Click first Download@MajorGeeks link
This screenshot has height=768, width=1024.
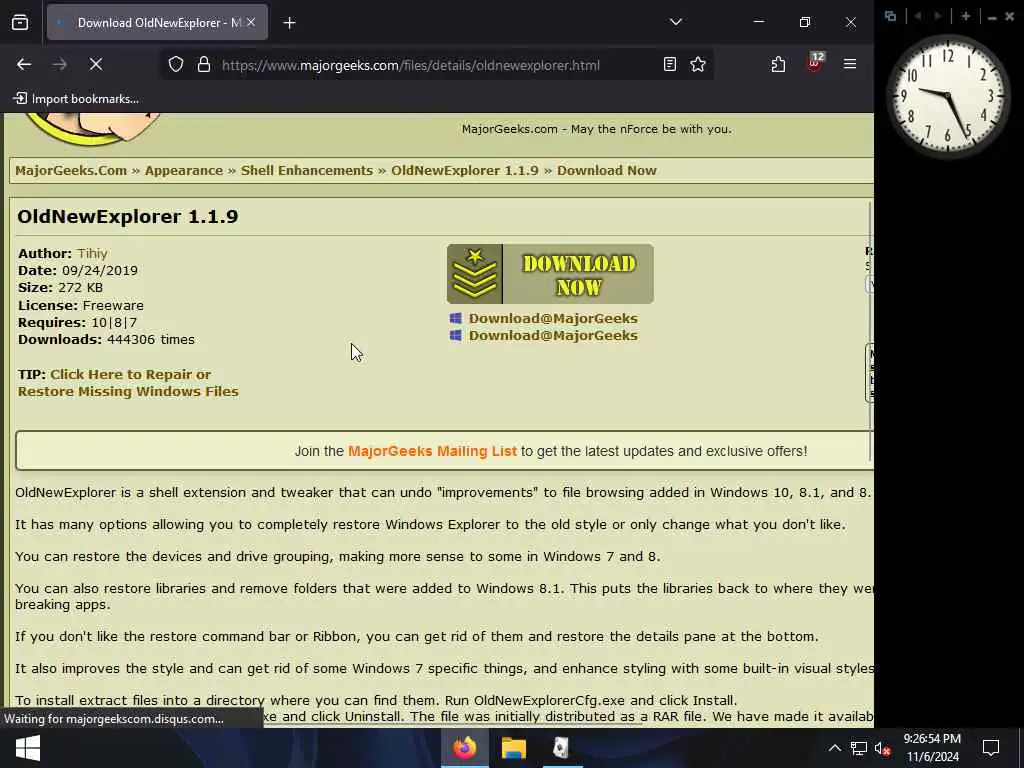(x=552, y=318)
